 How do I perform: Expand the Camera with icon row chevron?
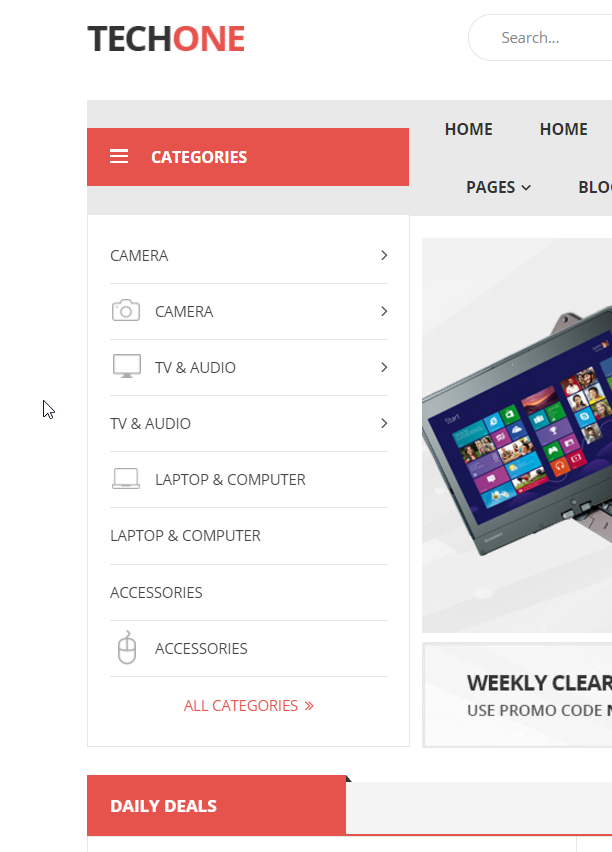point(384,311)
